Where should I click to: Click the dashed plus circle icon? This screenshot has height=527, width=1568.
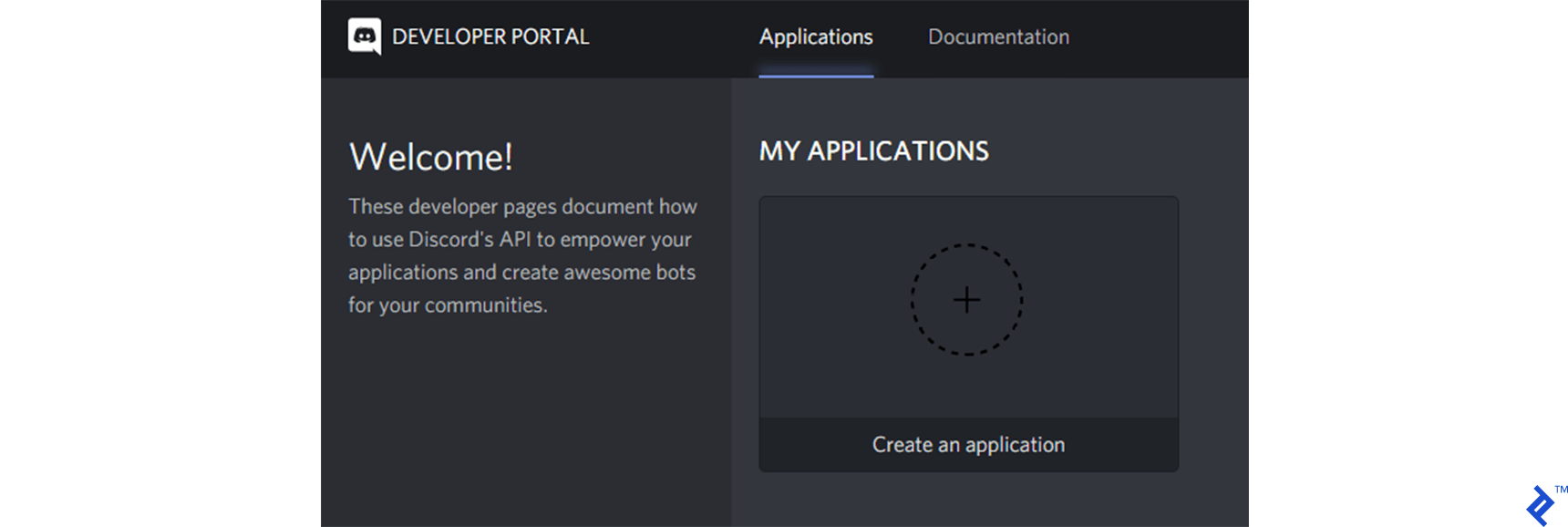tap(966, 300)
